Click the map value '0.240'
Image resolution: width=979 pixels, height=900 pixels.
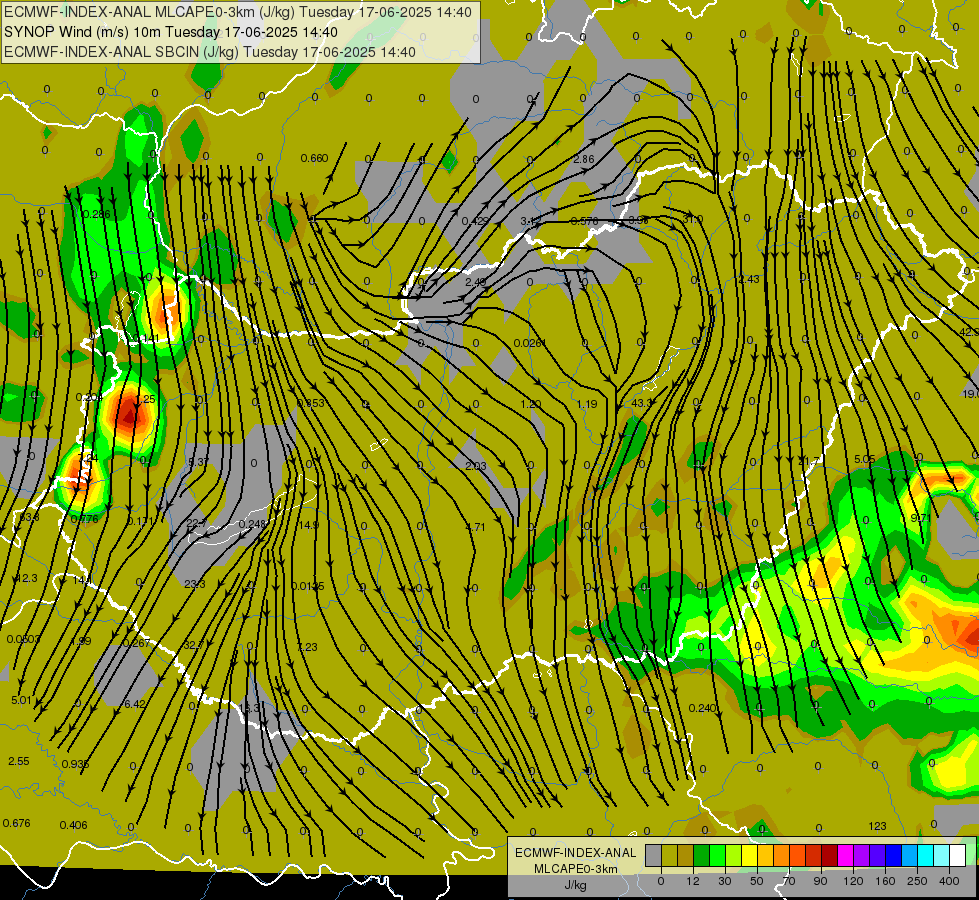(702, 708)
